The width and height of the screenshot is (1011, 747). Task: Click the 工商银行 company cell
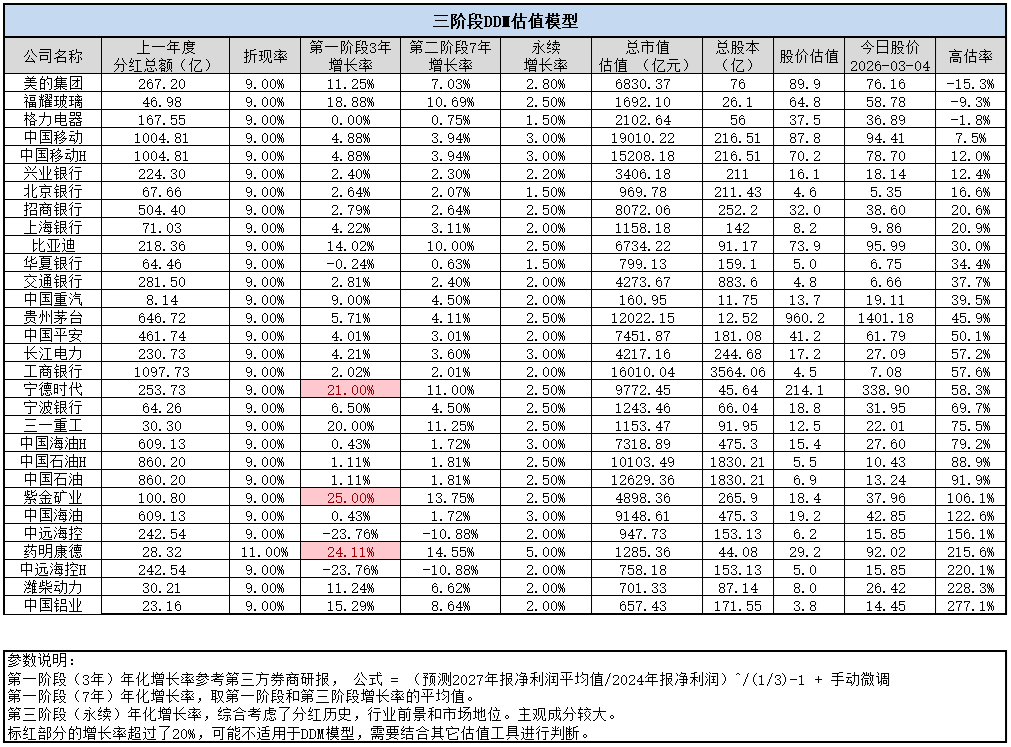coord(53,371)
